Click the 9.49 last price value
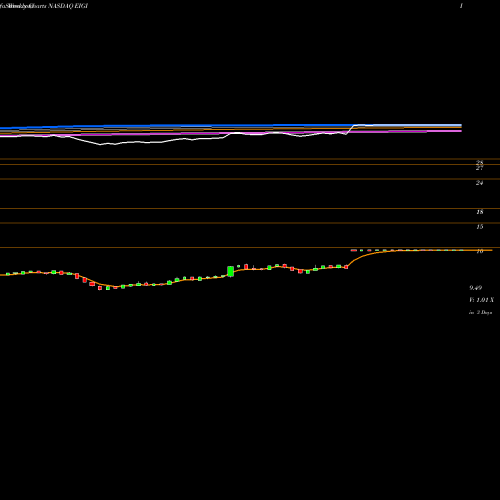Viewport: 500px width, 500px height. pyautogui.click(x=475, y=288)
